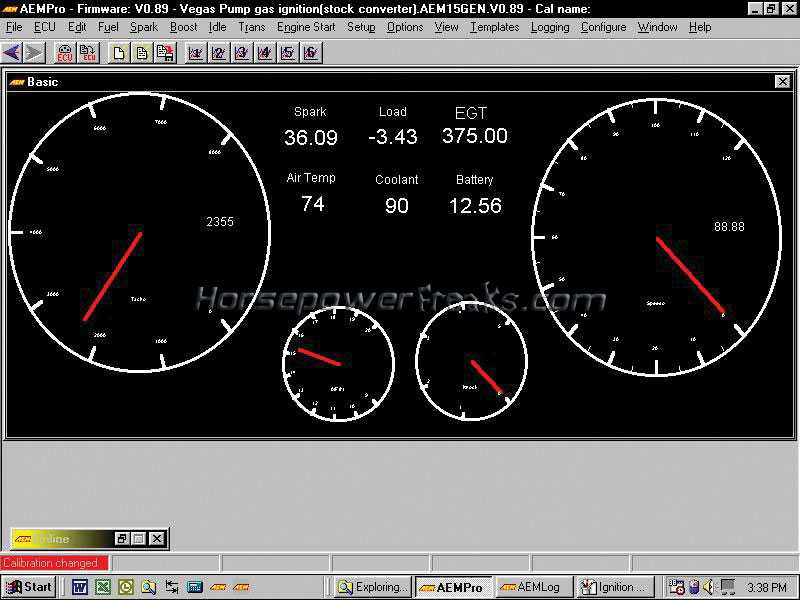
Task: Click the gray forward arrow toolbar icon
Action: [x=34, y=53]
